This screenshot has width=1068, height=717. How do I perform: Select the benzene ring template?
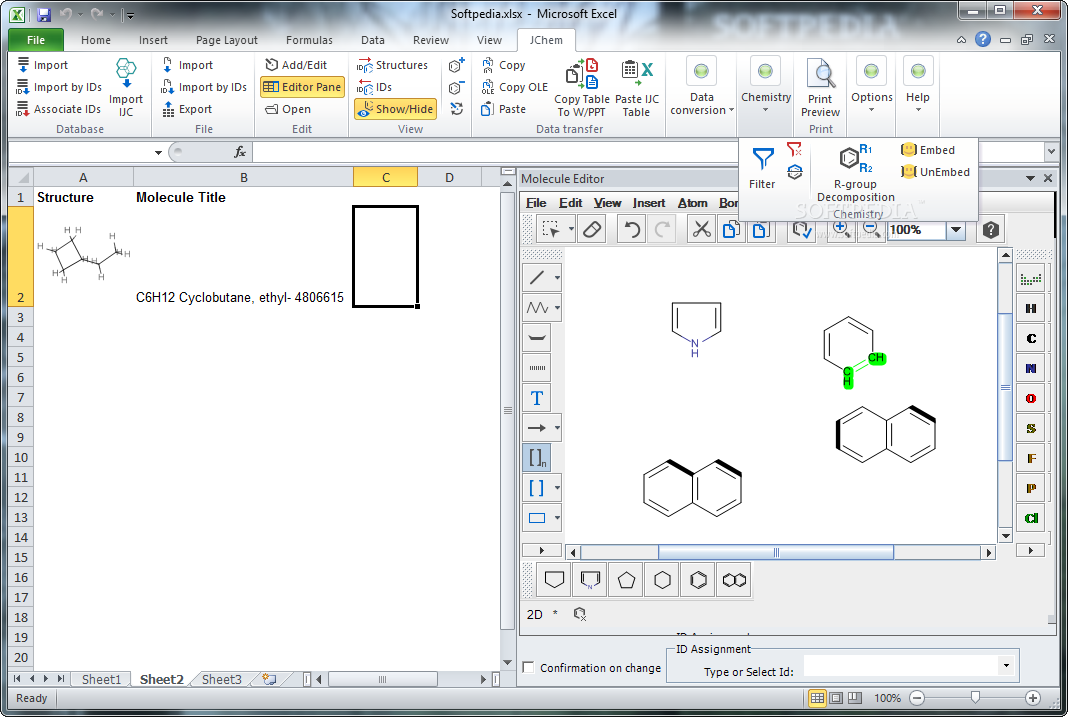click(698, 580)
